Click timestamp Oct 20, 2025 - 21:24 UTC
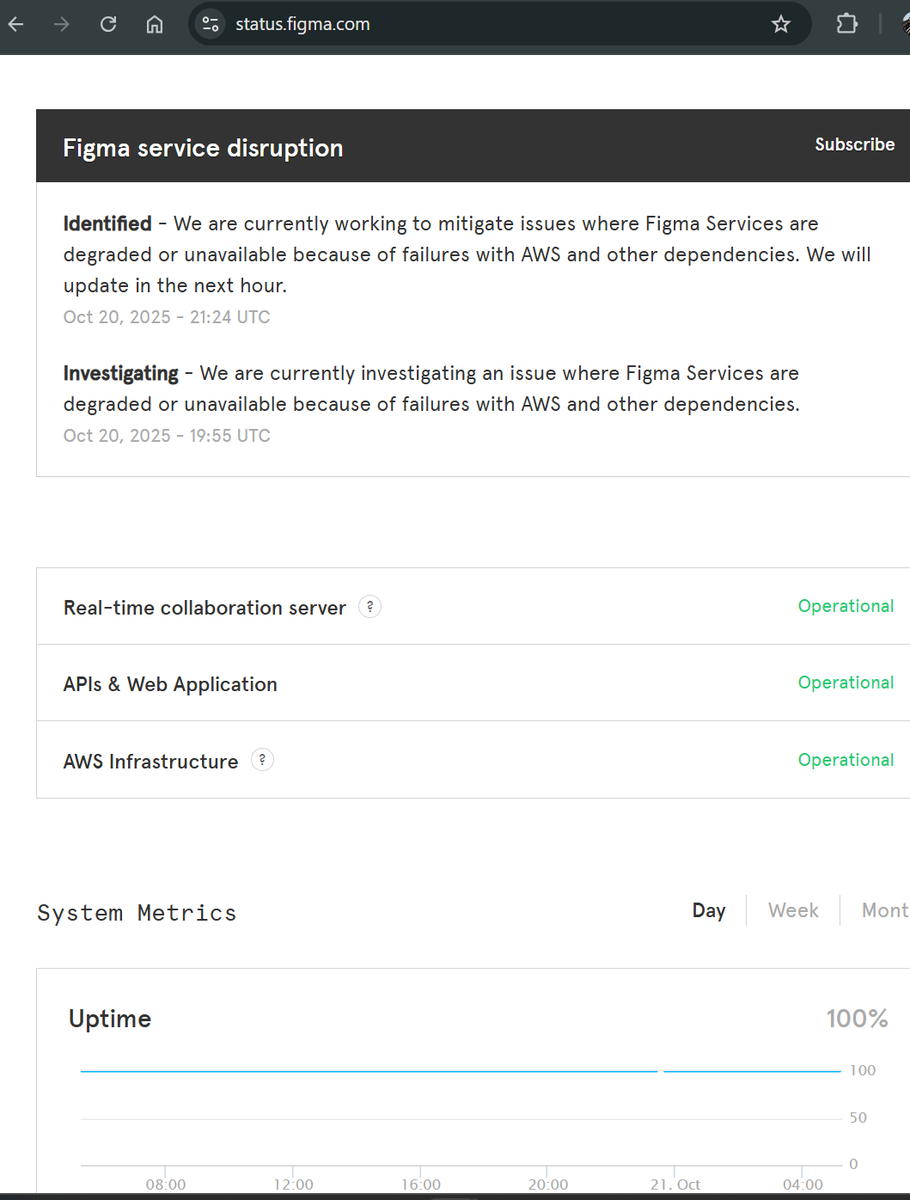This screenshot has width=910, height=1200. coord(167,317)
